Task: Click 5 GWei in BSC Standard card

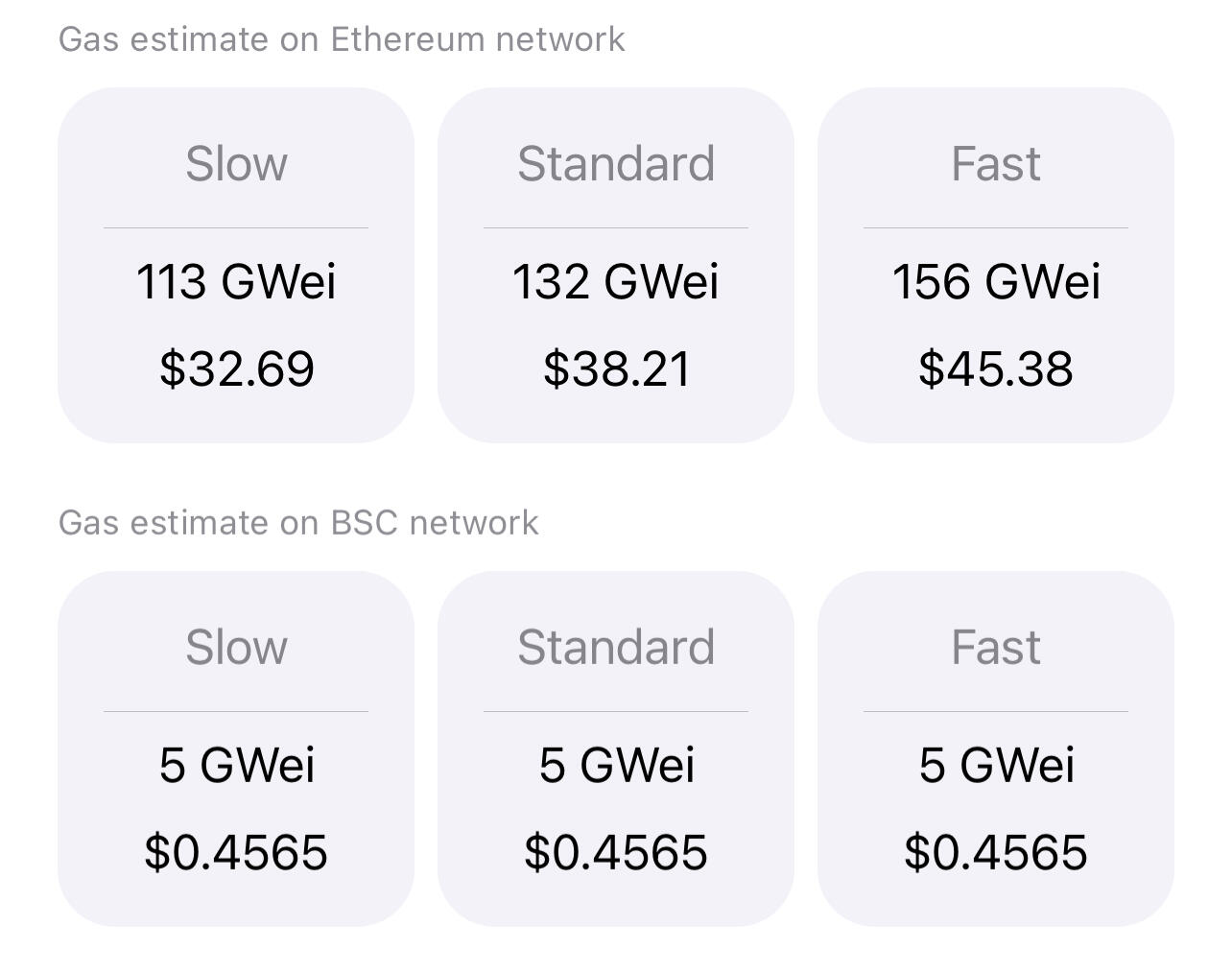Action: click(x=616, y=766)
